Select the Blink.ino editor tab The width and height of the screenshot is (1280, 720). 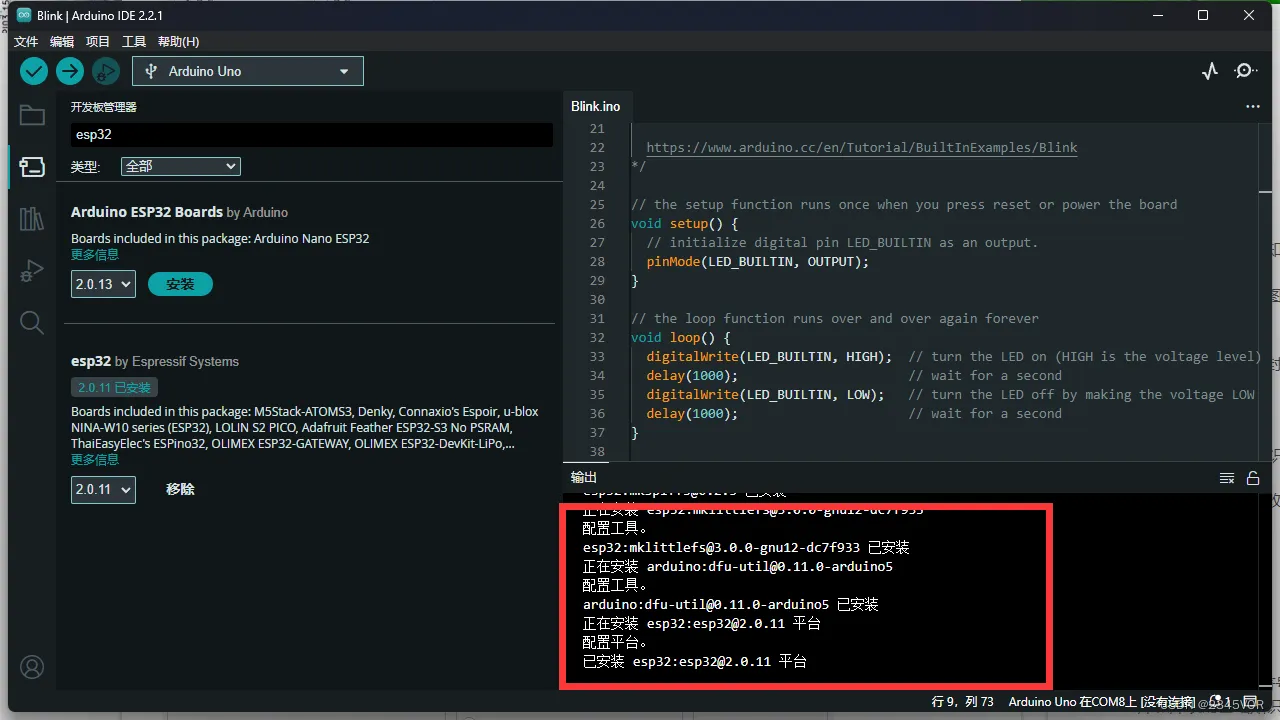pos(595,106)
